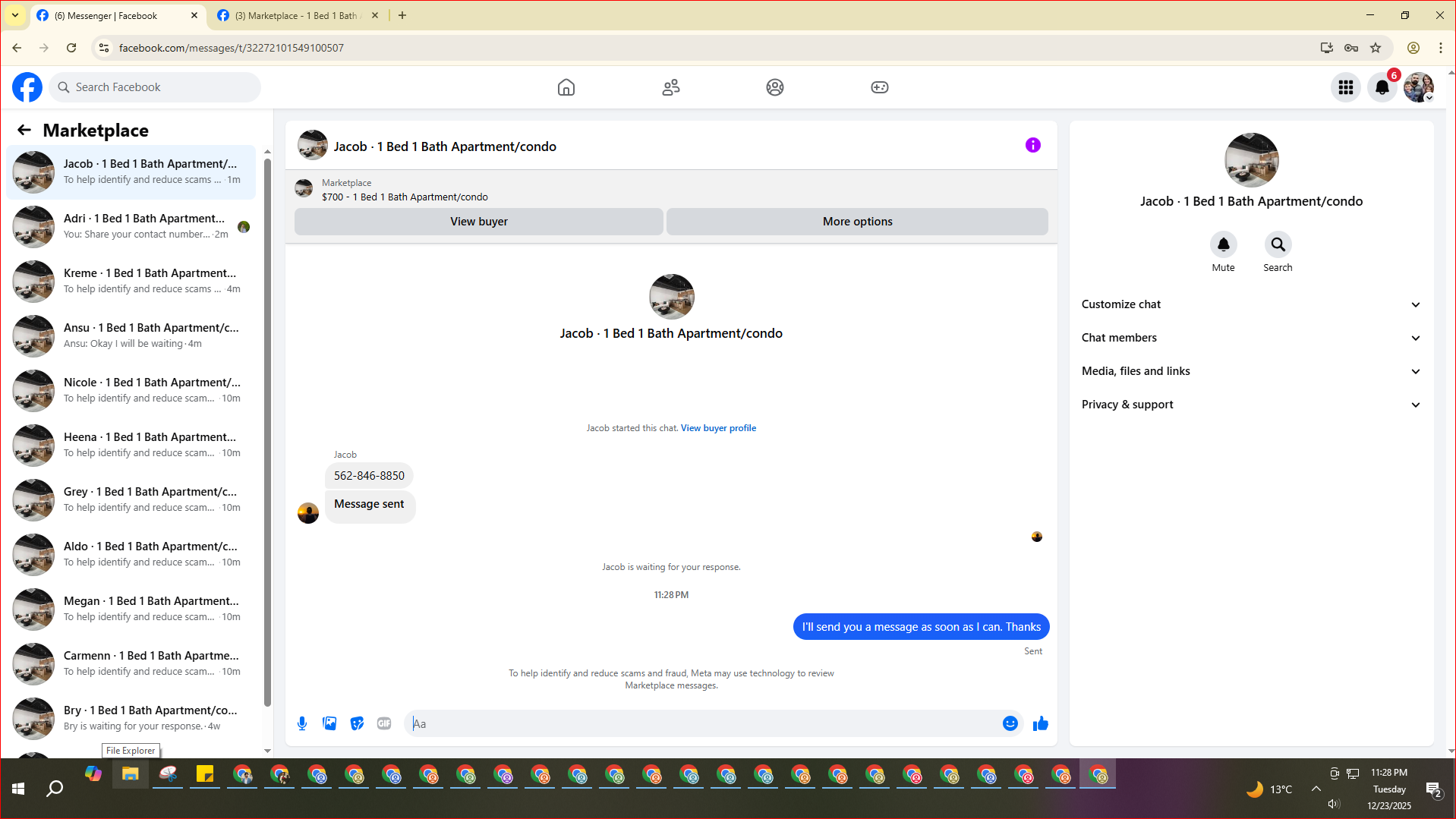Open the Carmenn apartment conversation
Image resolution: width=1456 pixels, height=819 pixels.
pos(131,663)
